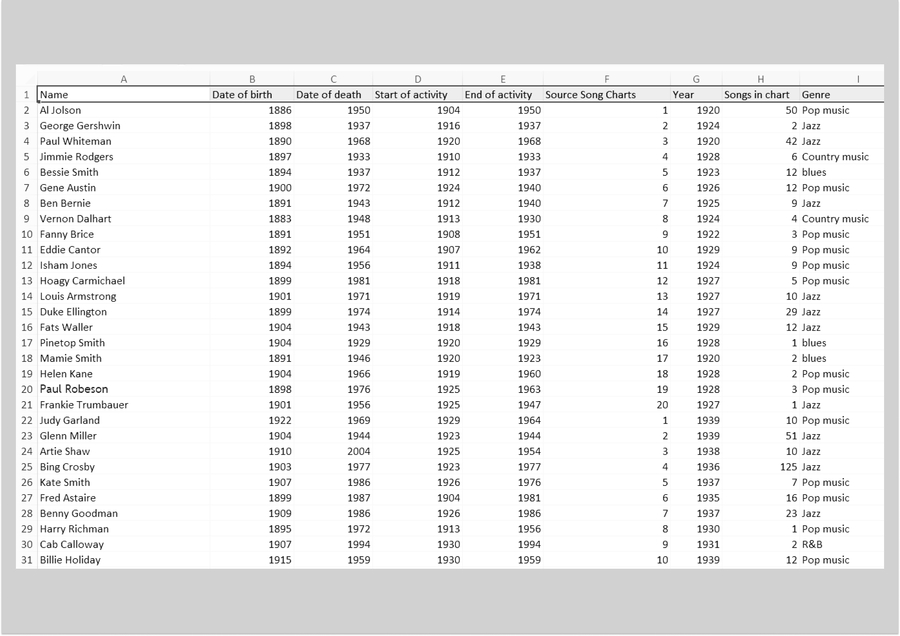This screenshot has width=900, height=636.
Task: Click the 'Date of birth' header cell
Action: coord(252,95)
